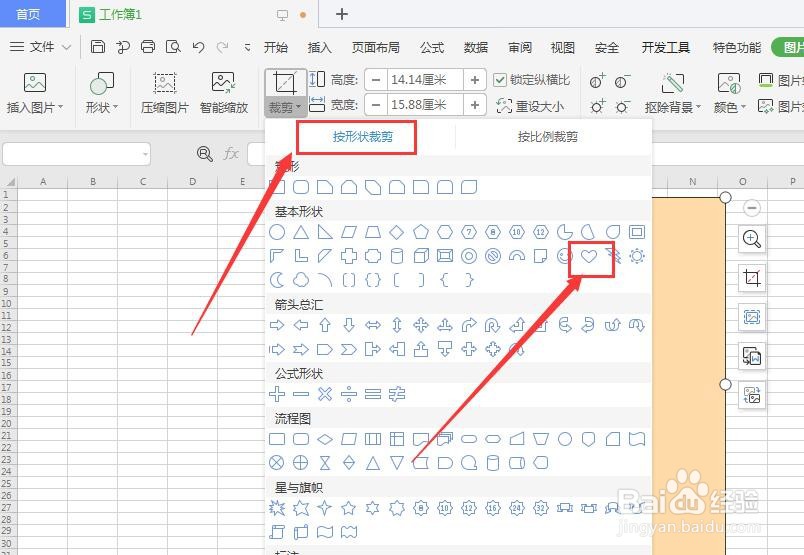
Task: Click the select-all corner of the grid
Action: tap(9, 182)
